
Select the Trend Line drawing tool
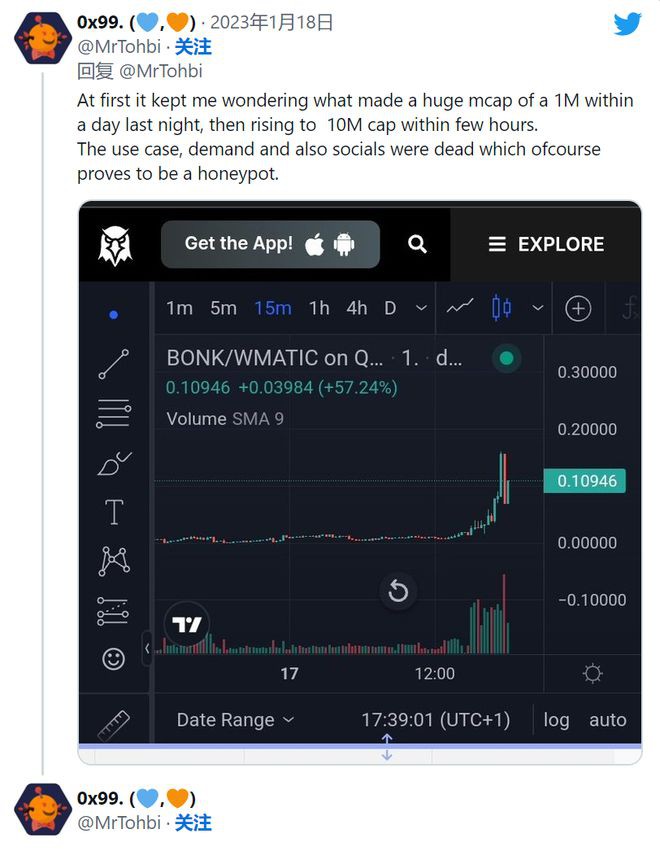(113, 363)
